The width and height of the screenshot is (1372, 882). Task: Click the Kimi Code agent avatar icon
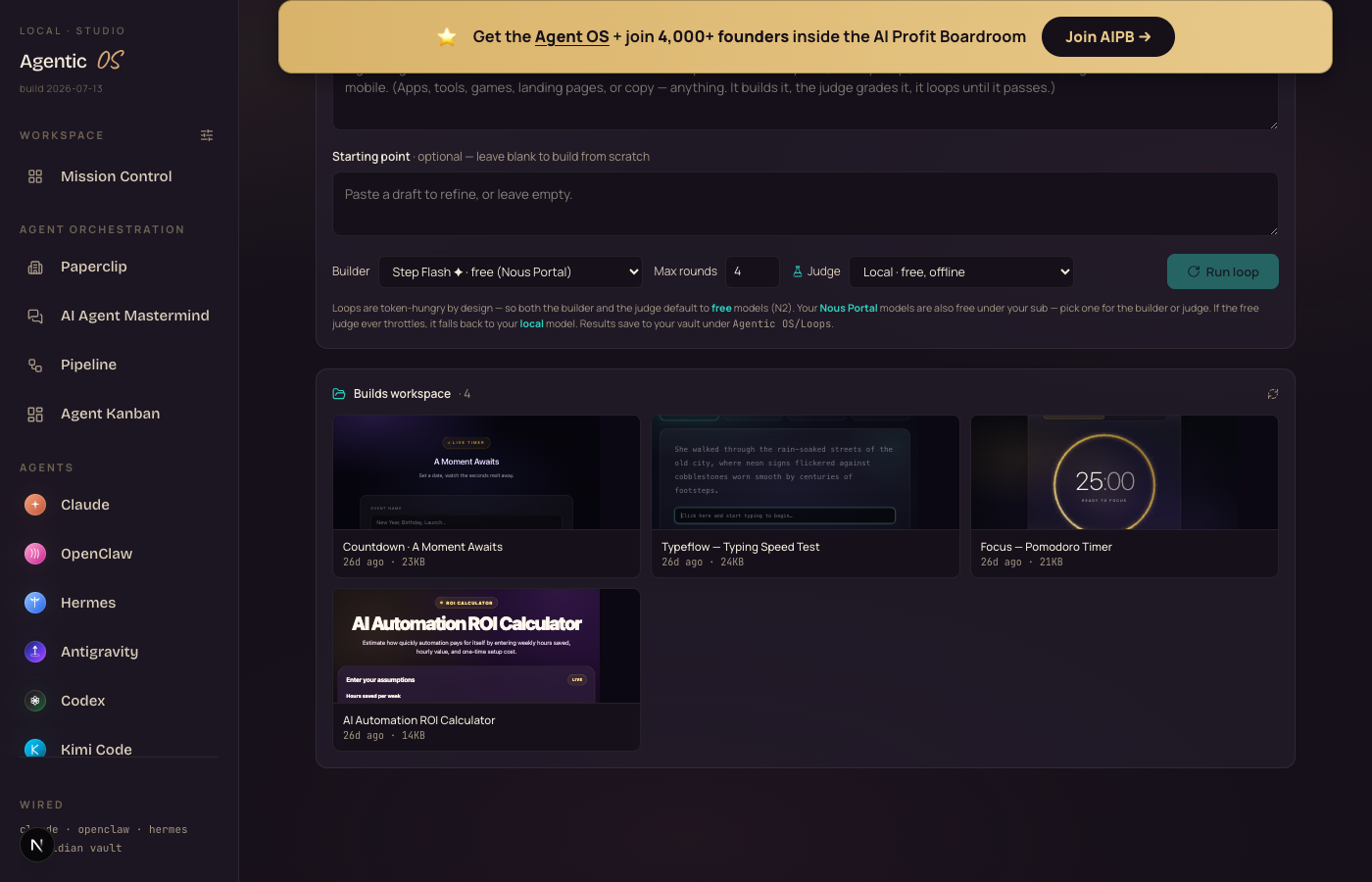point(35,749)
